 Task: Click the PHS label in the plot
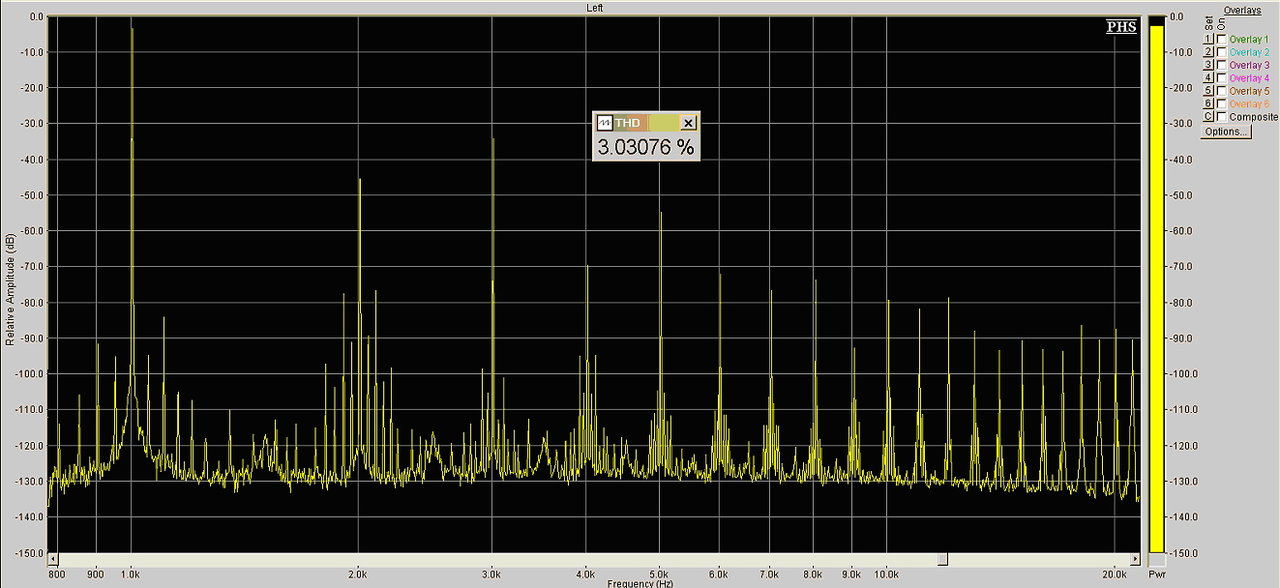1122,27
